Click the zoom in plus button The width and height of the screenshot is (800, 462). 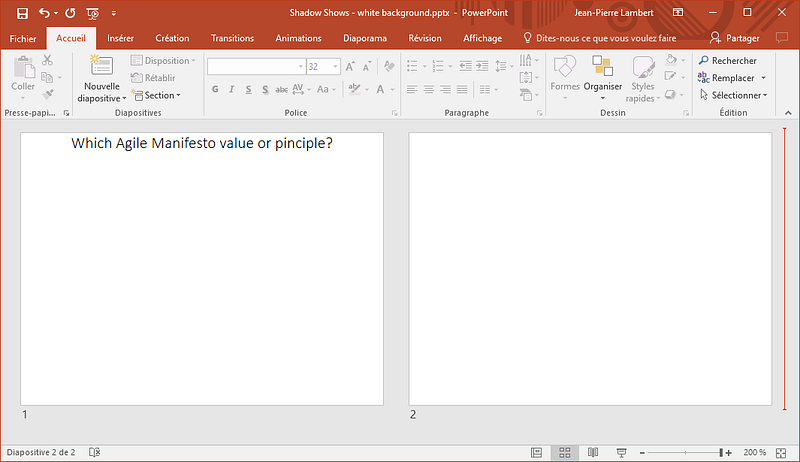point(729,453)
